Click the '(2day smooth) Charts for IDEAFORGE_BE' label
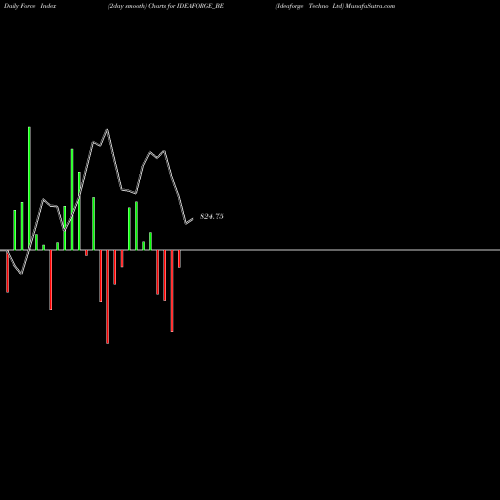This screenshot has height=500, width=500. 166,6
